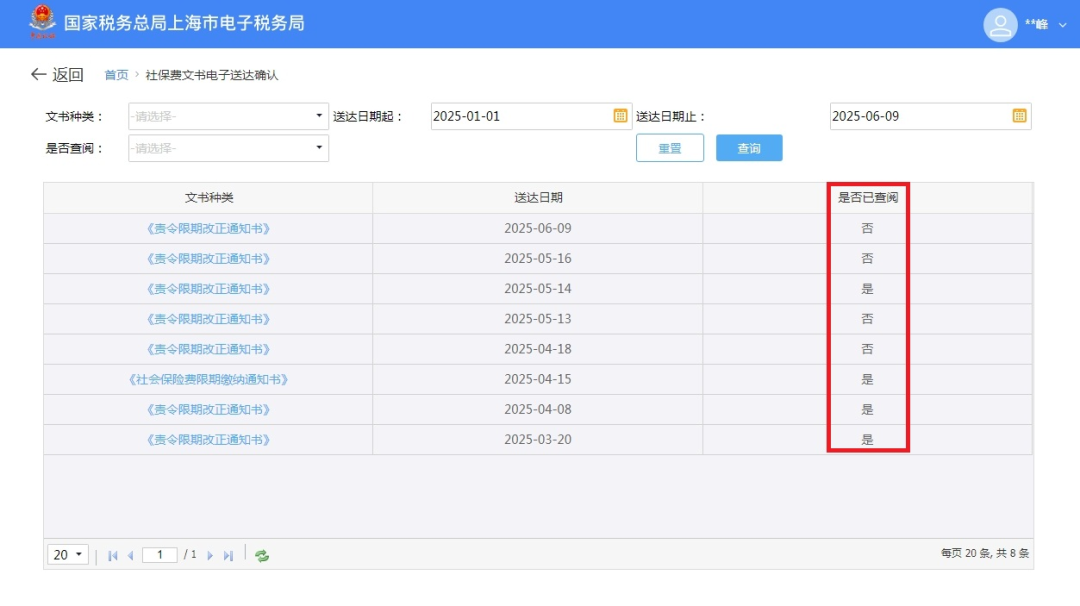
Task: Open the page size dropdown showing 20
Action: 68,555
